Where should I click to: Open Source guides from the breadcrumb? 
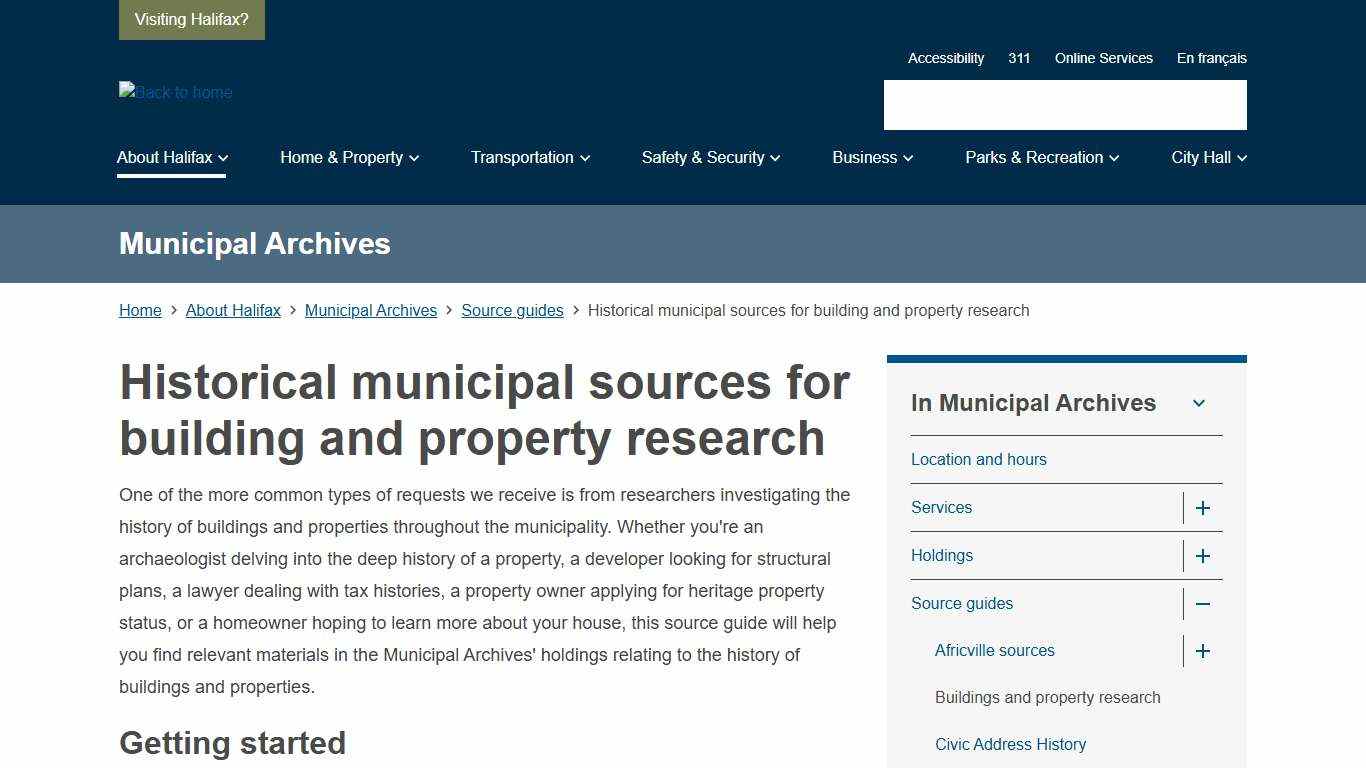(512, 310)
